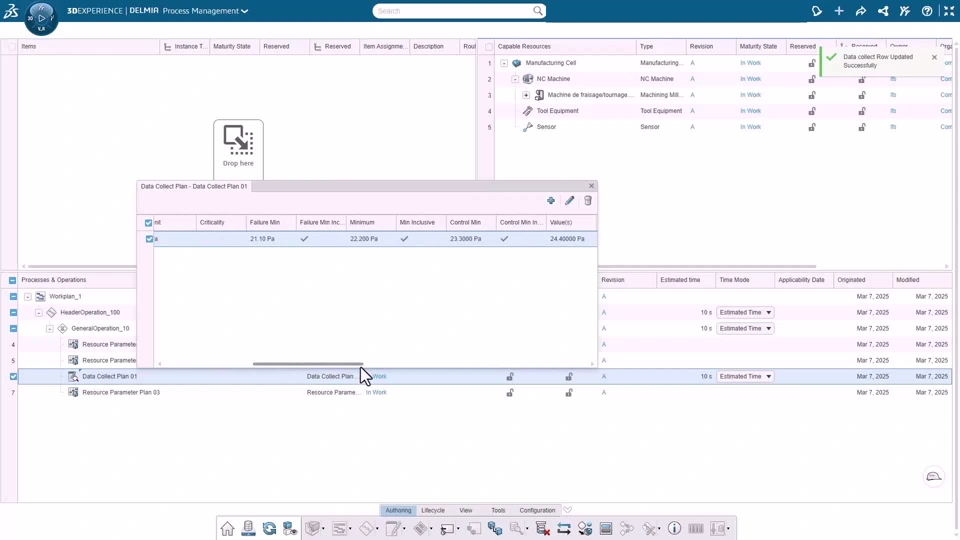Screen dimensions: 960x540
Task: Open the assistant helmet icon at the bottom right
Action: pos(934,476)
